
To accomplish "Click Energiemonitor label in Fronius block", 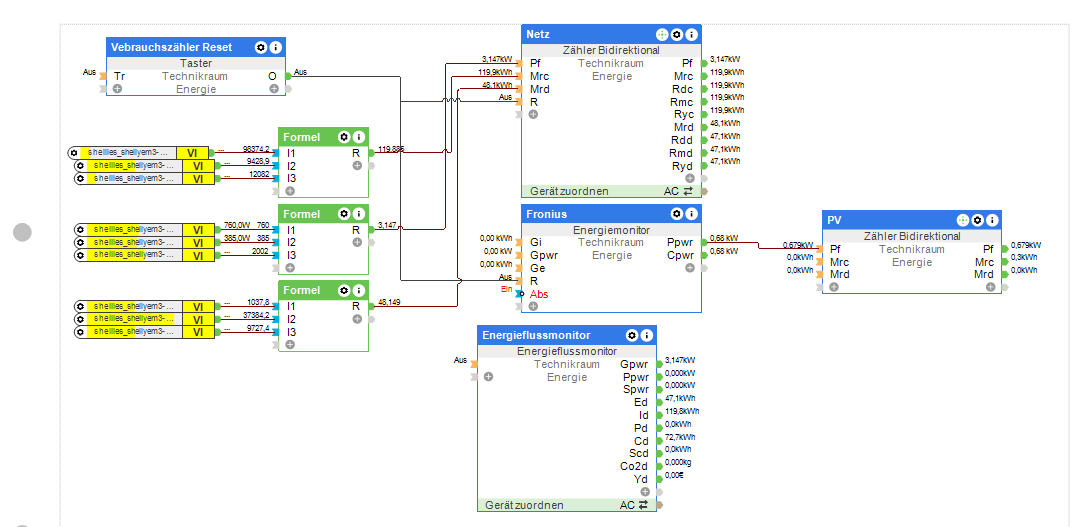I will 611,229.
